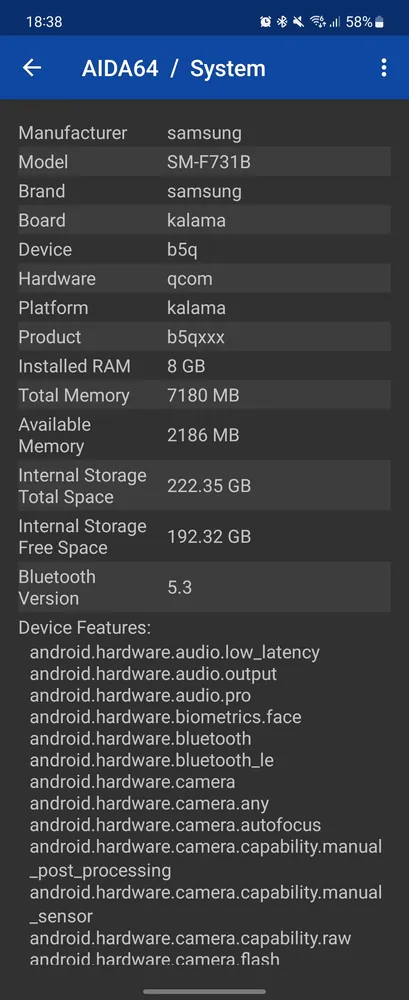409x1000 pixels.
Task: Tap the alarm icon in status bar
Action: [265, 22]
